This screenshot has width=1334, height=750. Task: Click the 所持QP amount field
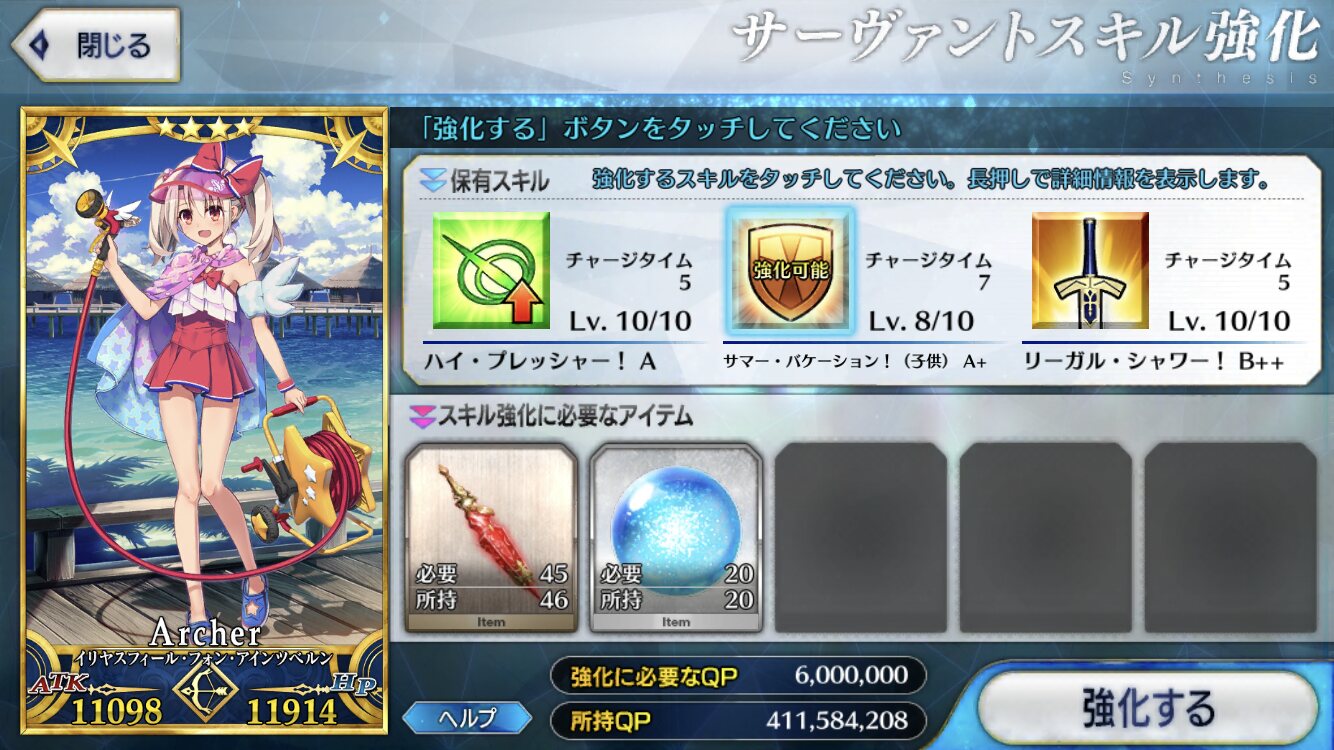[738, 719]
